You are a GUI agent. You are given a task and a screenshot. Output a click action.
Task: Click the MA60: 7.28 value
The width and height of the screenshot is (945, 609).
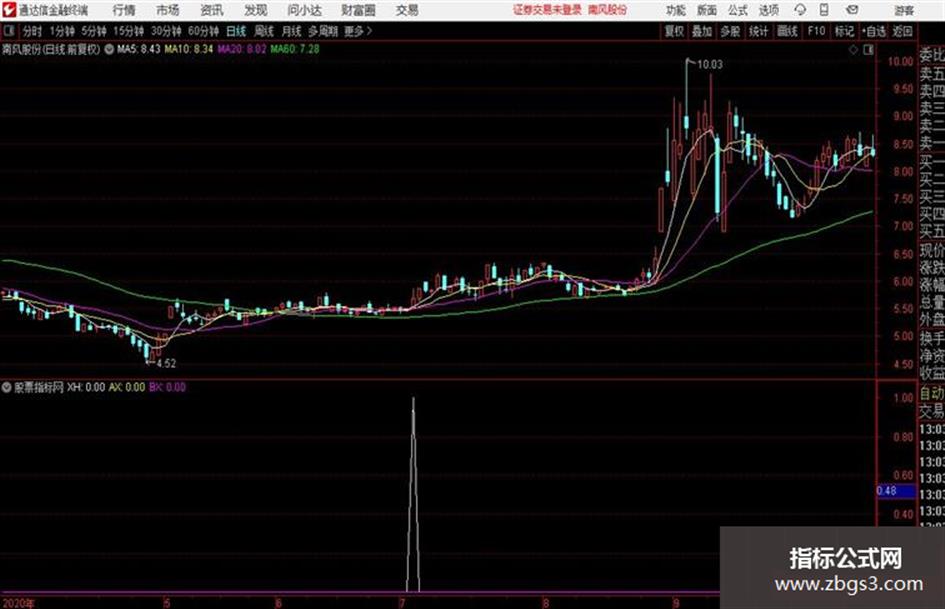click(x=295, y=49)
